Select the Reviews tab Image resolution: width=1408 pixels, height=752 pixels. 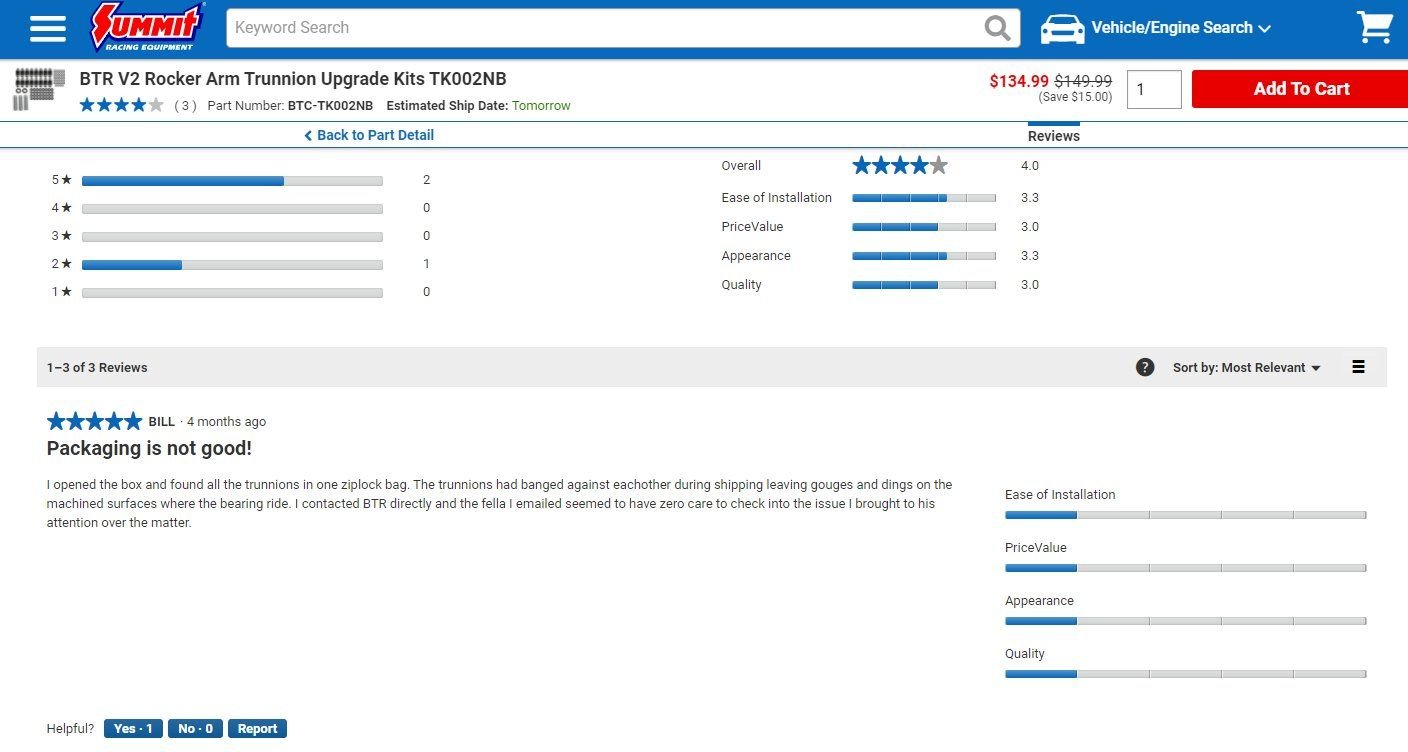pyautogui.click(x=1053, y=136)
